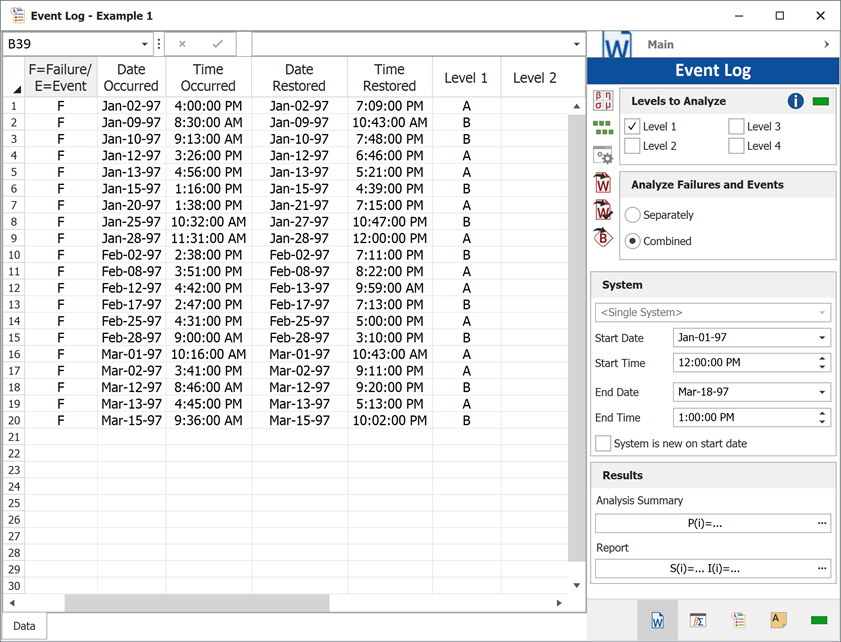
Task: Open the Start Date calendar dropdown
Action: click(822, 338)
